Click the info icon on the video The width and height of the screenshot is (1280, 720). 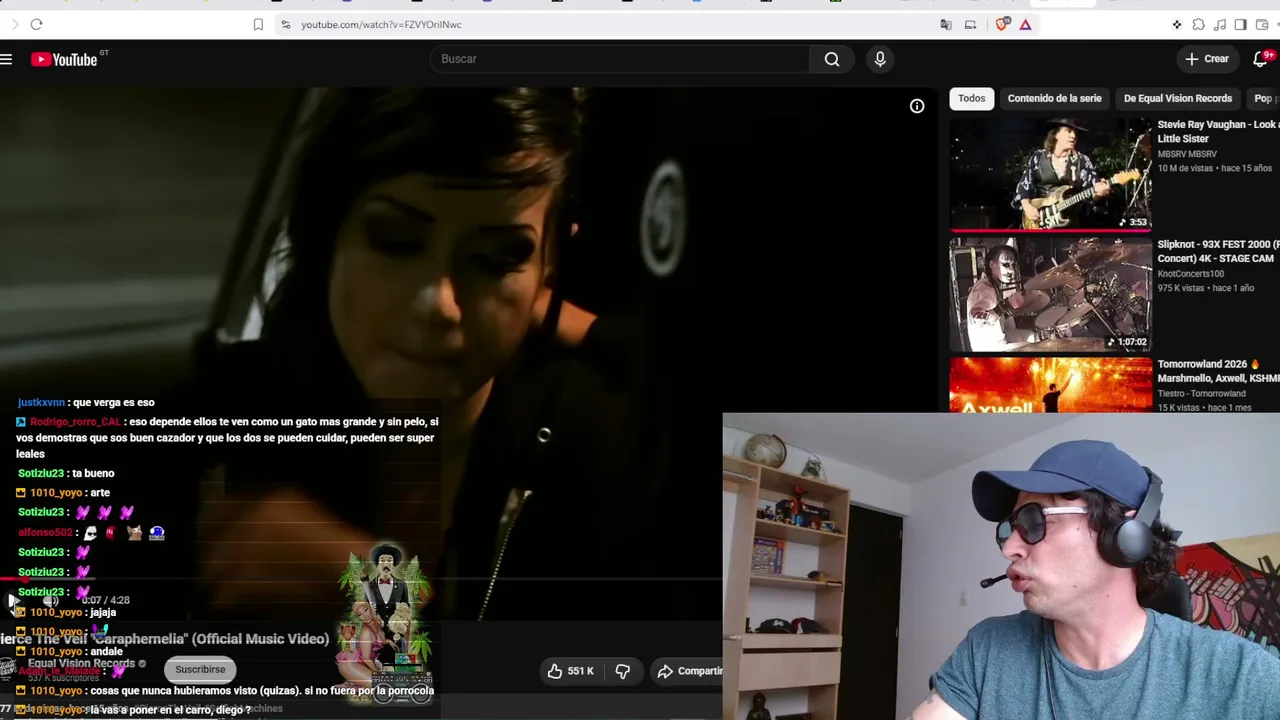917,106
